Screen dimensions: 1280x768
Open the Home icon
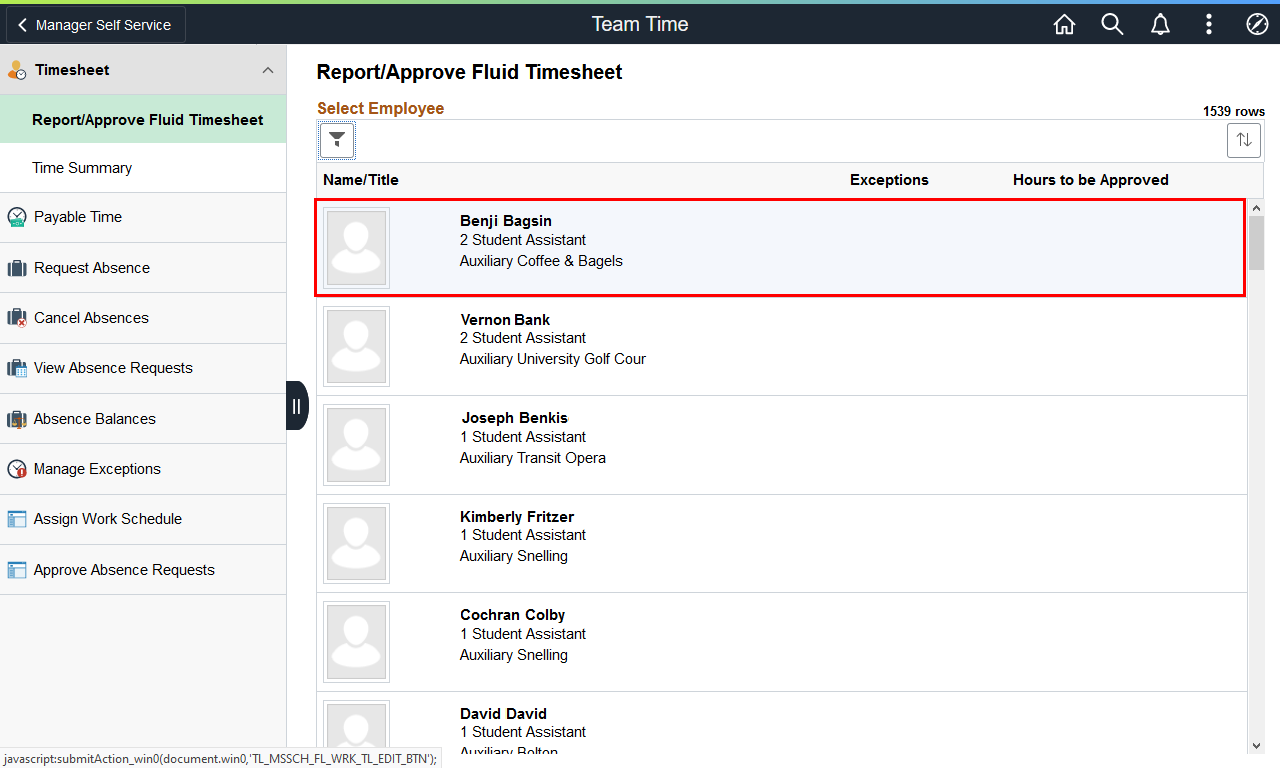1065,25
